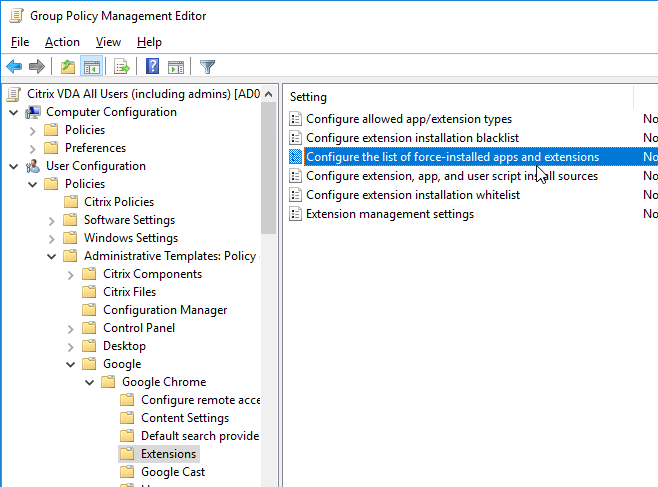
Task: Click the Content Settings folder icon
Action: click(127, 418)
